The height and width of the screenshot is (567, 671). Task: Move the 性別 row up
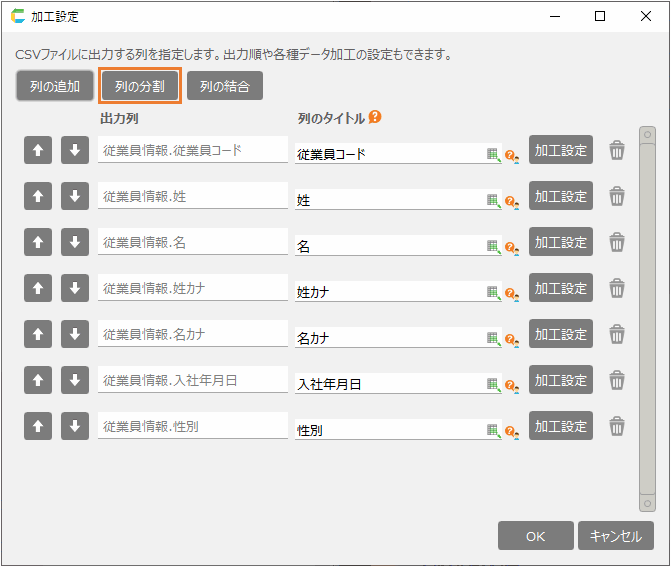37,427
